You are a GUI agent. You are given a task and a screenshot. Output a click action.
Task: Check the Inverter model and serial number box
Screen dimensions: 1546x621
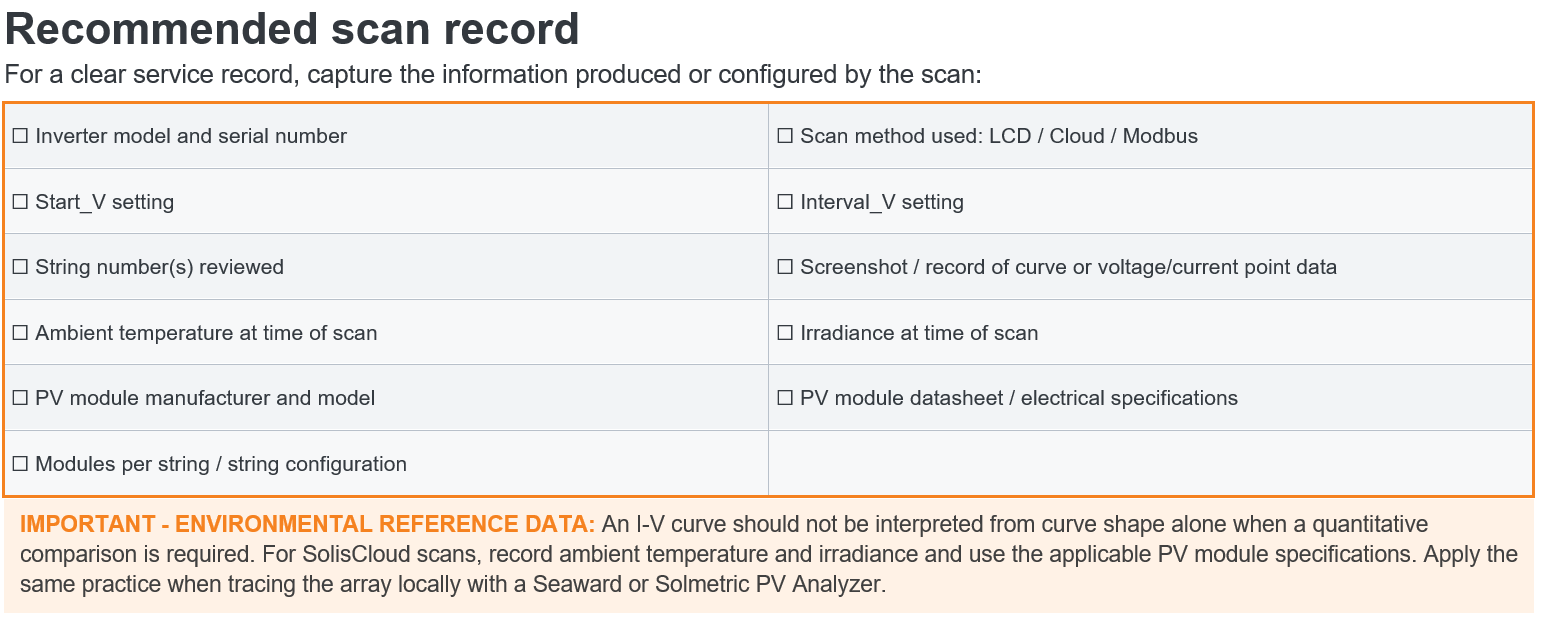[x=20, y=136]
